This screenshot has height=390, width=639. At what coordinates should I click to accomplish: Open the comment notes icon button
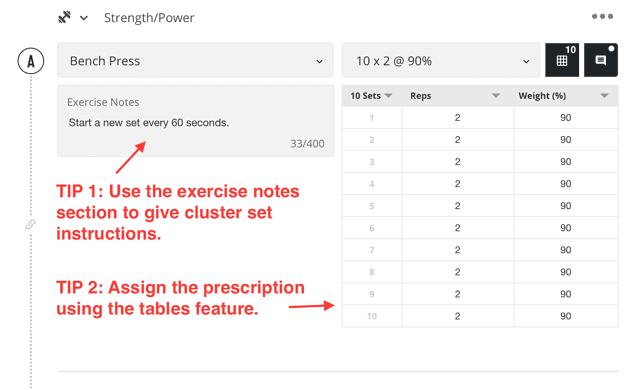[601, 60]
